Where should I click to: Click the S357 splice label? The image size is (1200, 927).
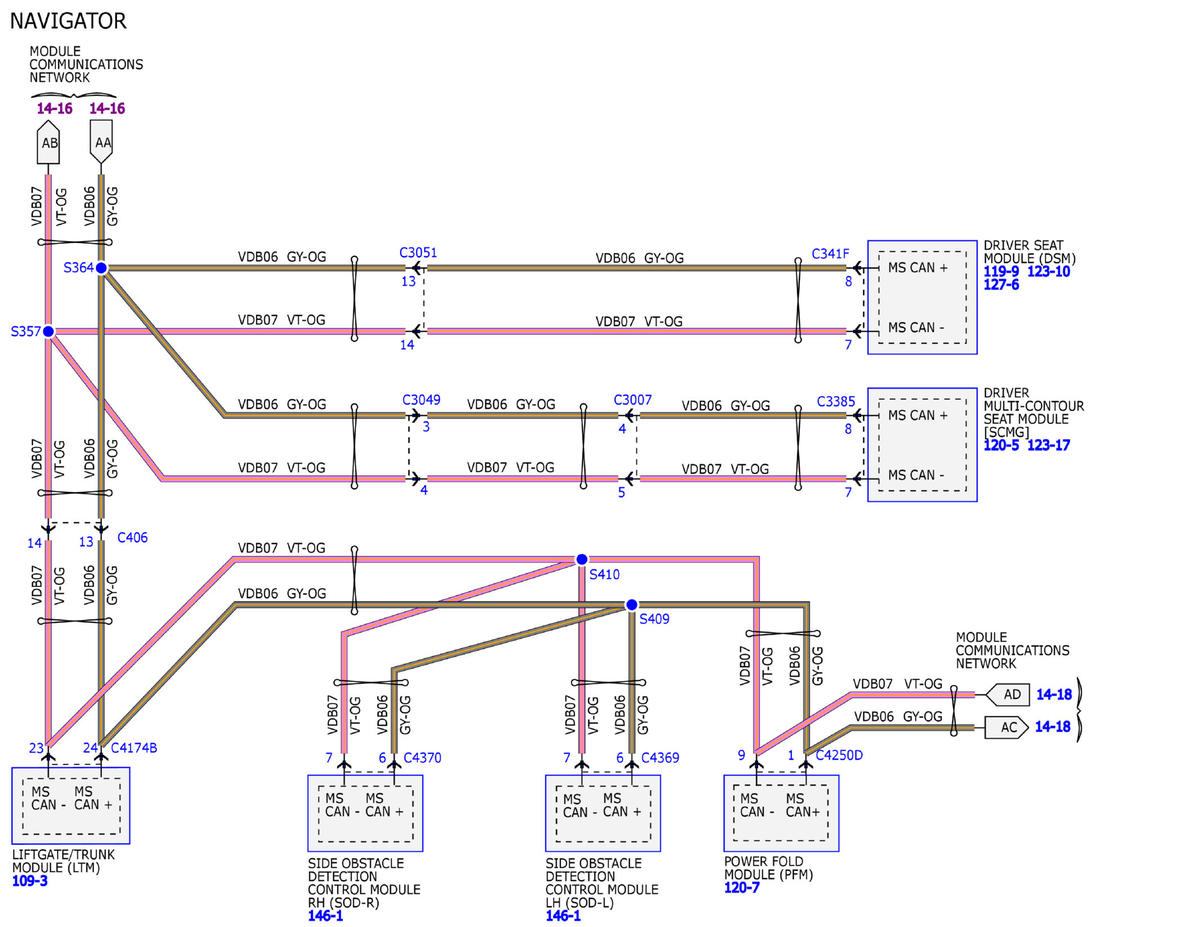click(25, 331)
